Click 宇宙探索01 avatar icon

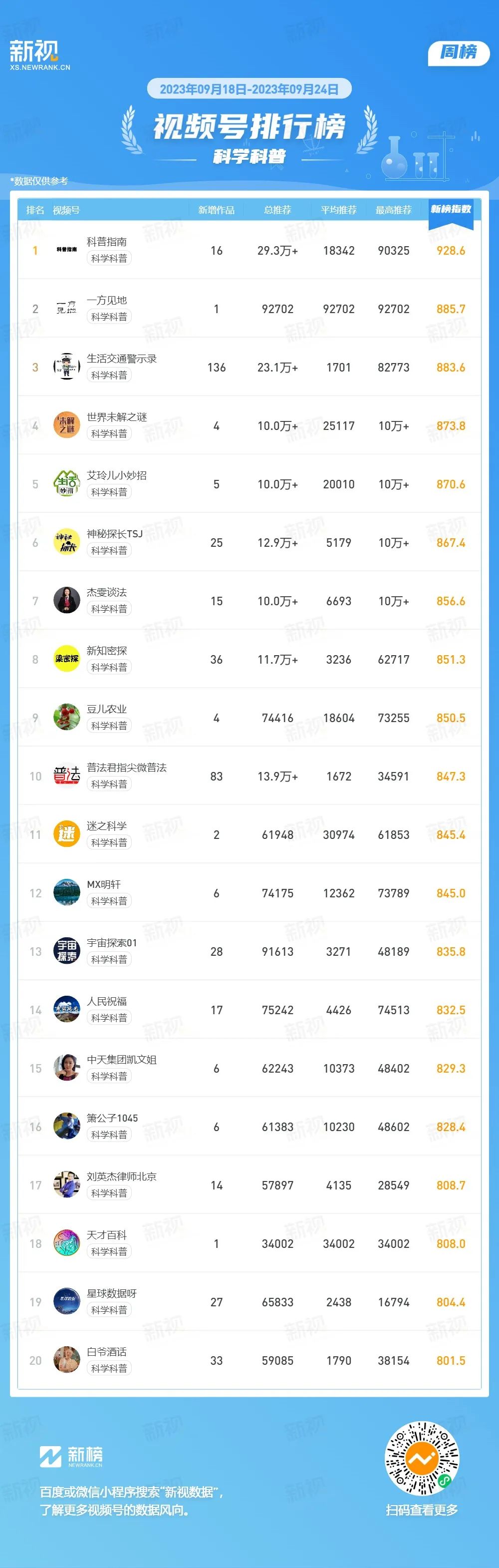pos(67,951)
